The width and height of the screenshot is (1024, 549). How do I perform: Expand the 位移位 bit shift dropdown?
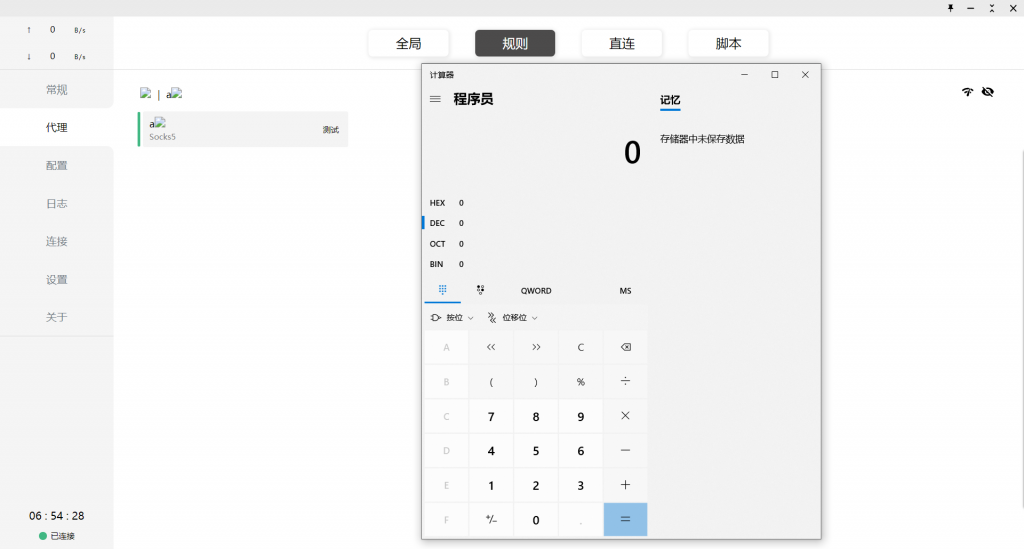point(513,318)
